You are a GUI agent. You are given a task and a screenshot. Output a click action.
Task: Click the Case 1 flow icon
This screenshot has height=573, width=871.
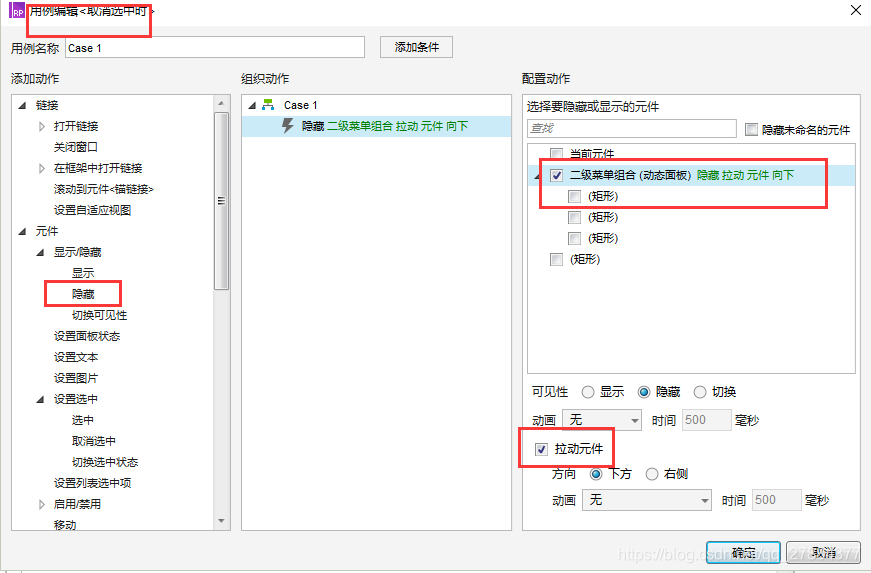268,104
